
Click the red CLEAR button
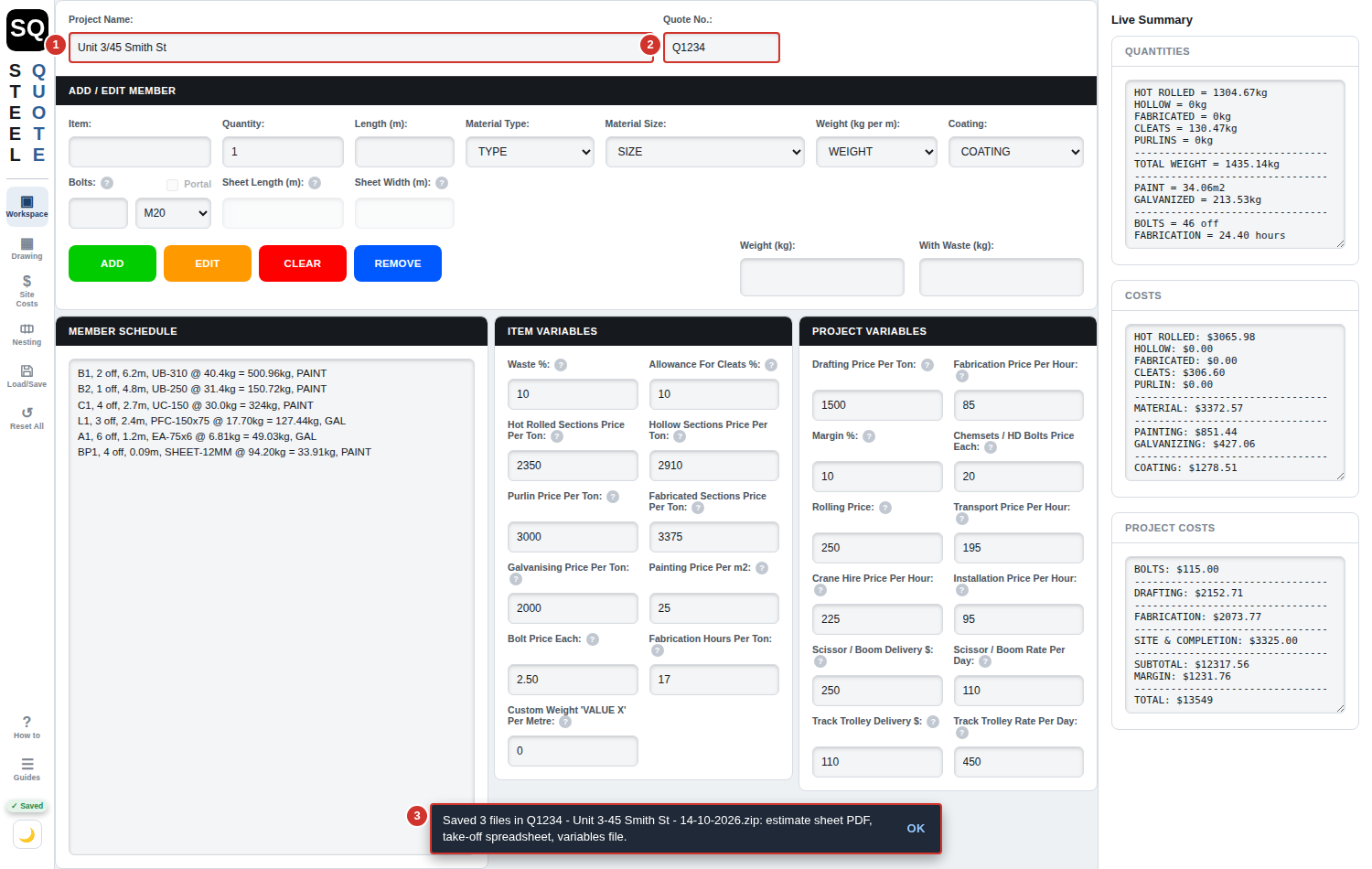(x=303, y=263)
